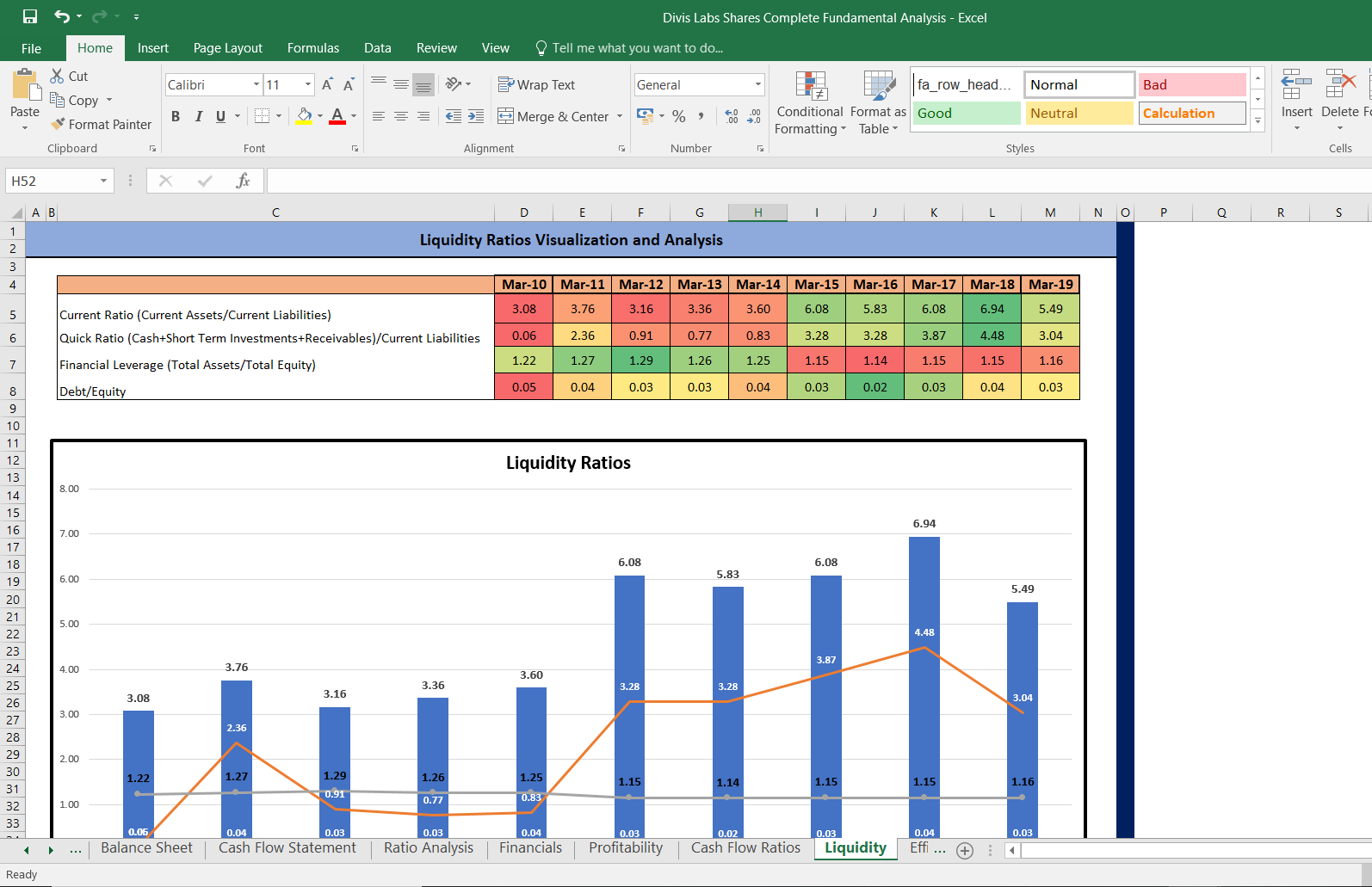1372x887 pixels.
Task: Click Center horizontal alignment icon
Action: [x=401, y=116]
